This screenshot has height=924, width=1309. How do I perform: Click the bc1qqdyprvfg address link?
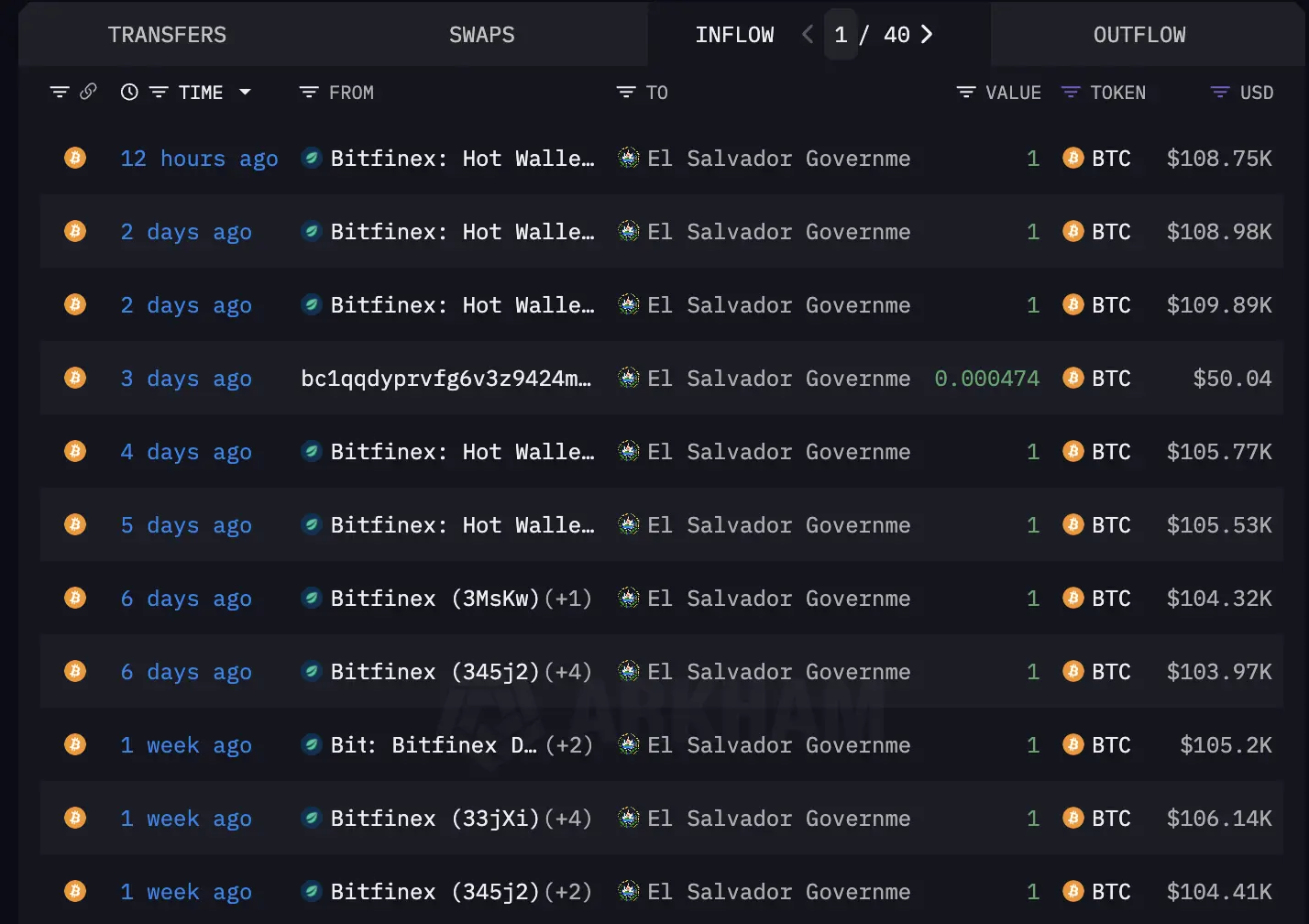pos(446,378)
